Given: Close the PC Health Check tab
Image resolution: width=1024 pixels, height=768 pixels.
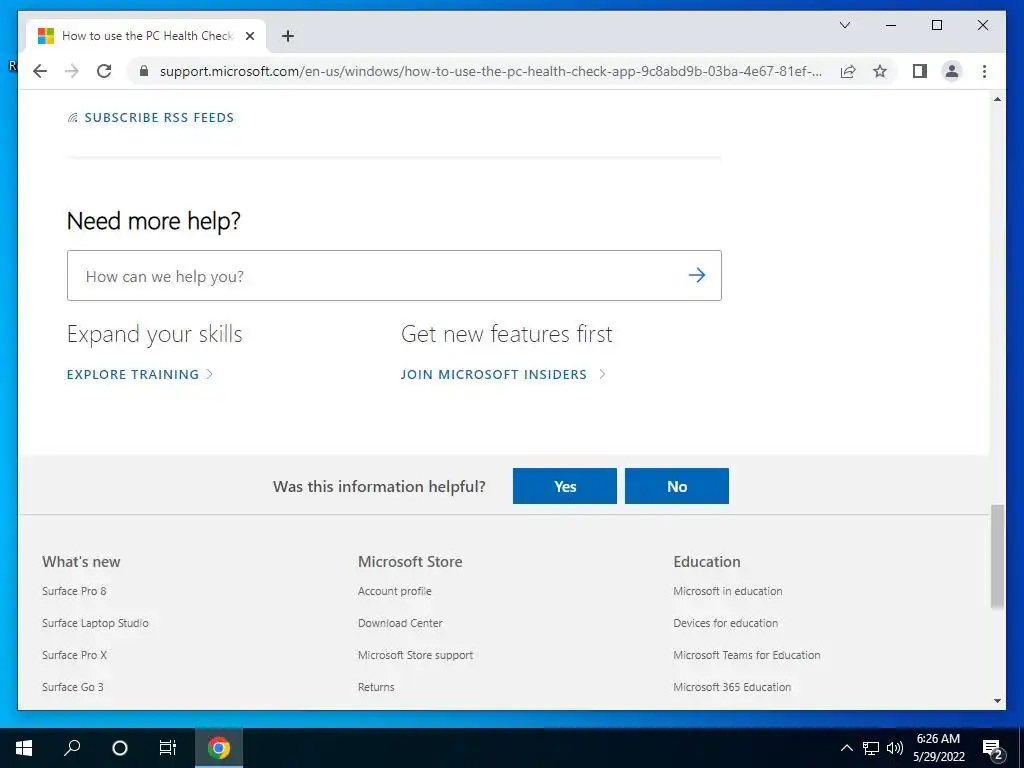Looking at the screenshot, I should [x=249, y=36].
